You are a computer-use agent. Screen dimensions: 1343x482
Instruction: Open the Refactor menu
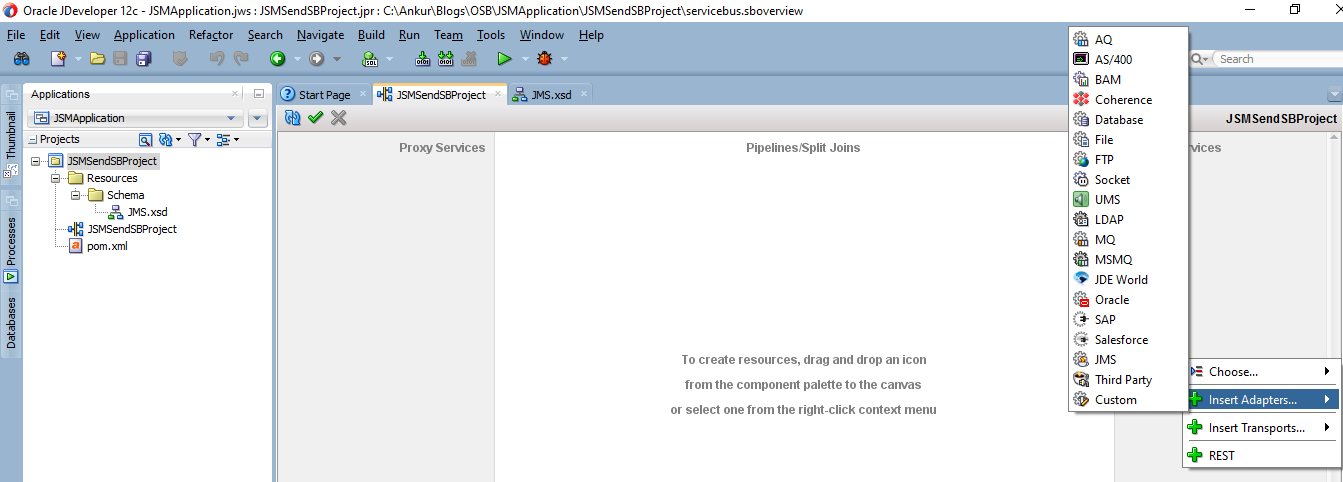coord(211,35)
